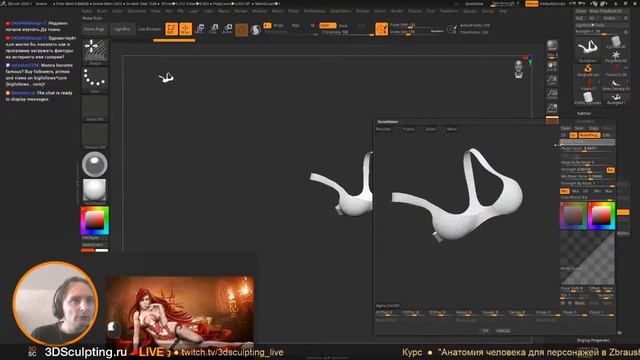The width and height of the screenshot is (640, 360).
Task: Select the SimpleBrush tool thumbnail
Action: click(588, 70)
